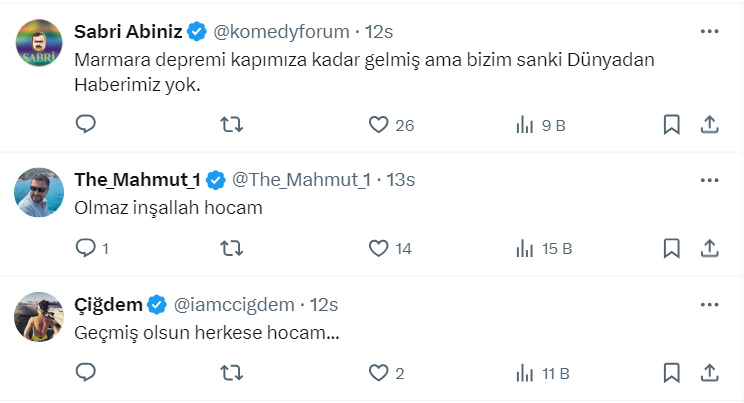The width and height of the screenshot is (744, 403).
Task: Like The_Mahmut_1's tweet with 14 likes
Action: pos(378,248)
